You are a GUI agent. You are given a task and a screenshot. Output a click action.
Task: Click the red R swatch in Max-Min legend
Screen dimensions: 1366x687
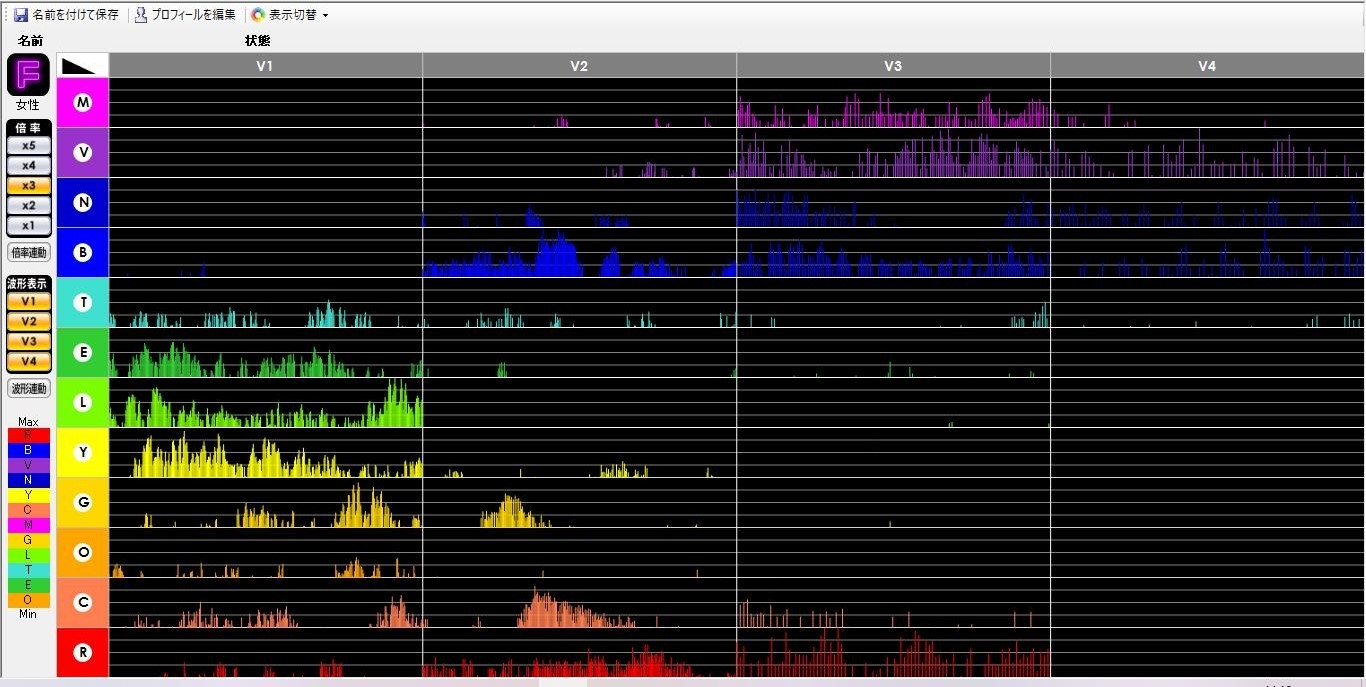point(28,435)
